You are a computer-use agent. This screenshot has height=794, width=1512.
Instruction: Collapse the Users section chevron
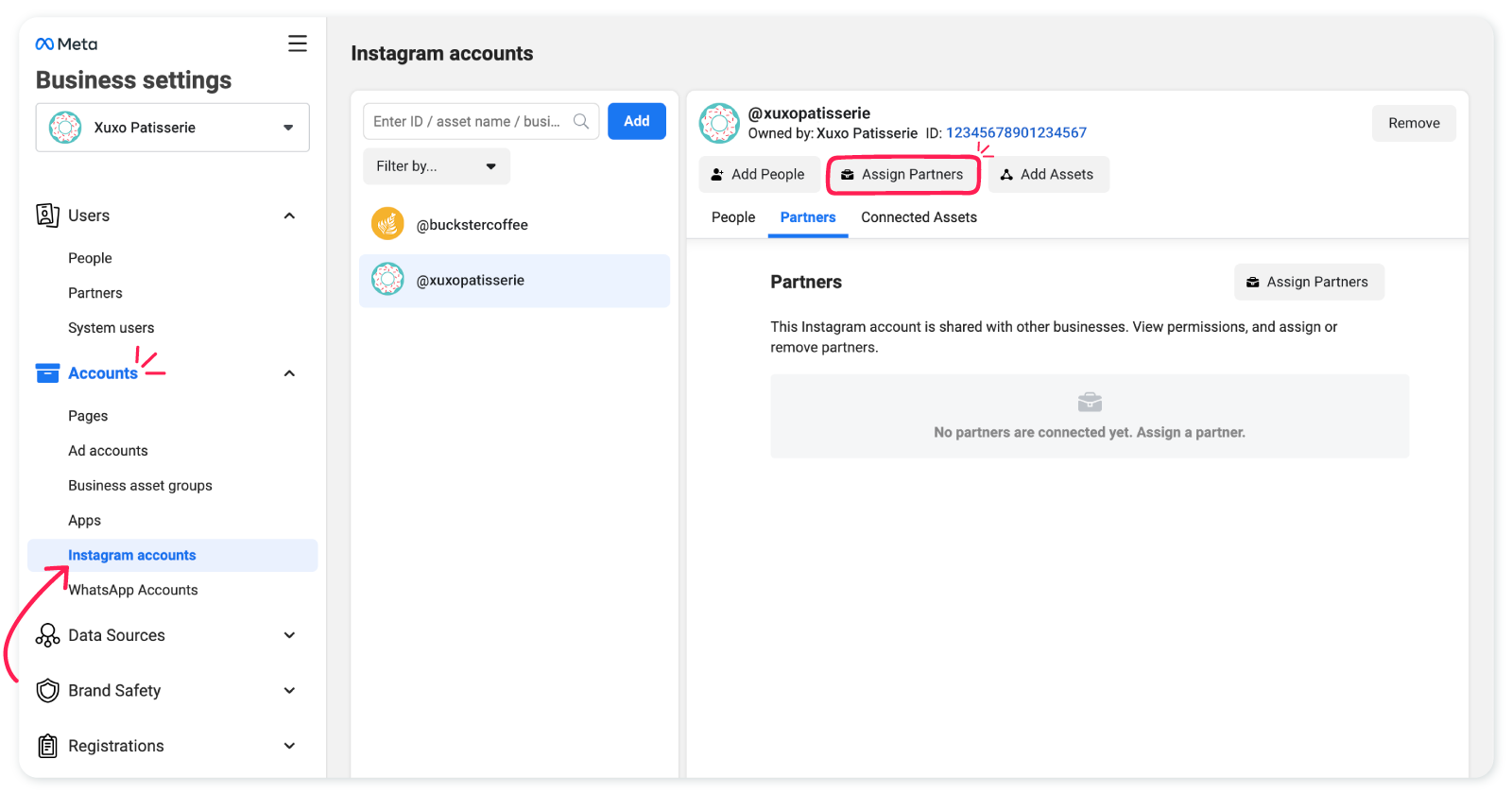pyautogui.click(x=289, y=216)
